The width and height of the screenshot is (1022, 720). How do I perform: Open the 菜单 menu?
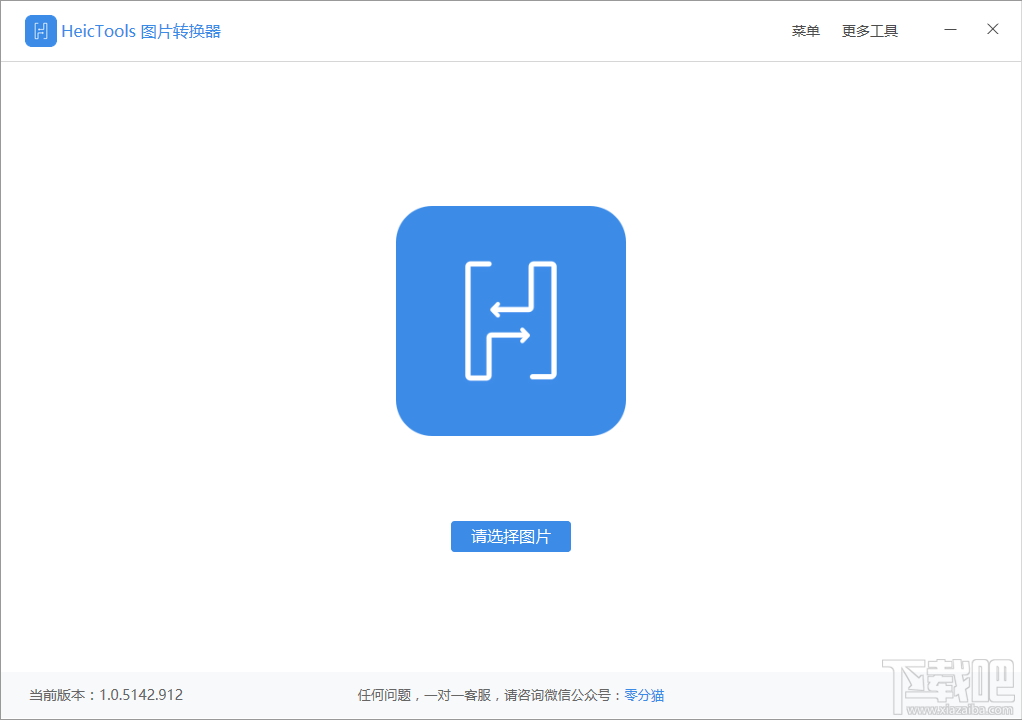tap(805, 30)
